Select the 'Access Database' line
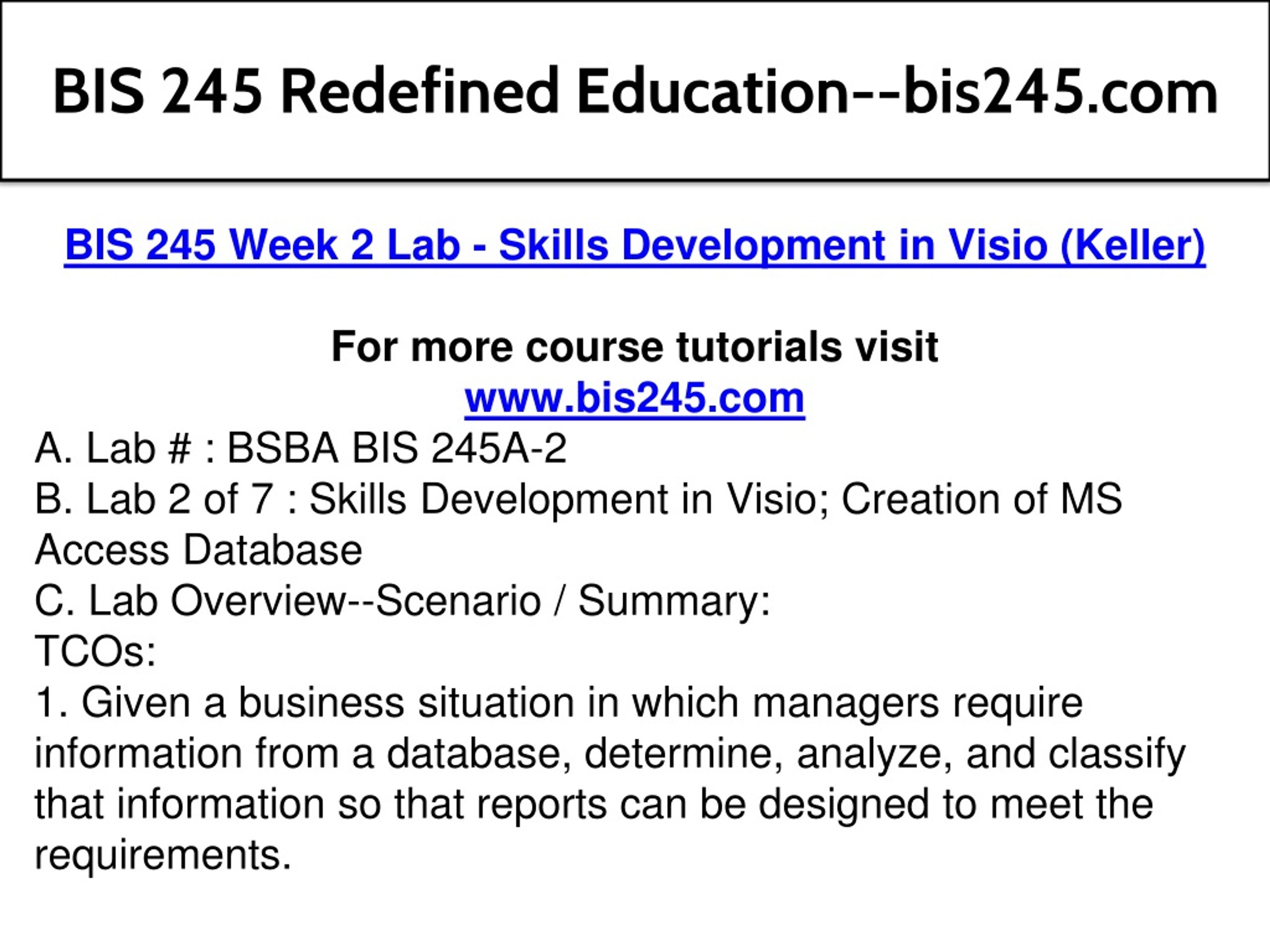Image resolution: width=1270 pixels, height=952 pixels. 198,550
